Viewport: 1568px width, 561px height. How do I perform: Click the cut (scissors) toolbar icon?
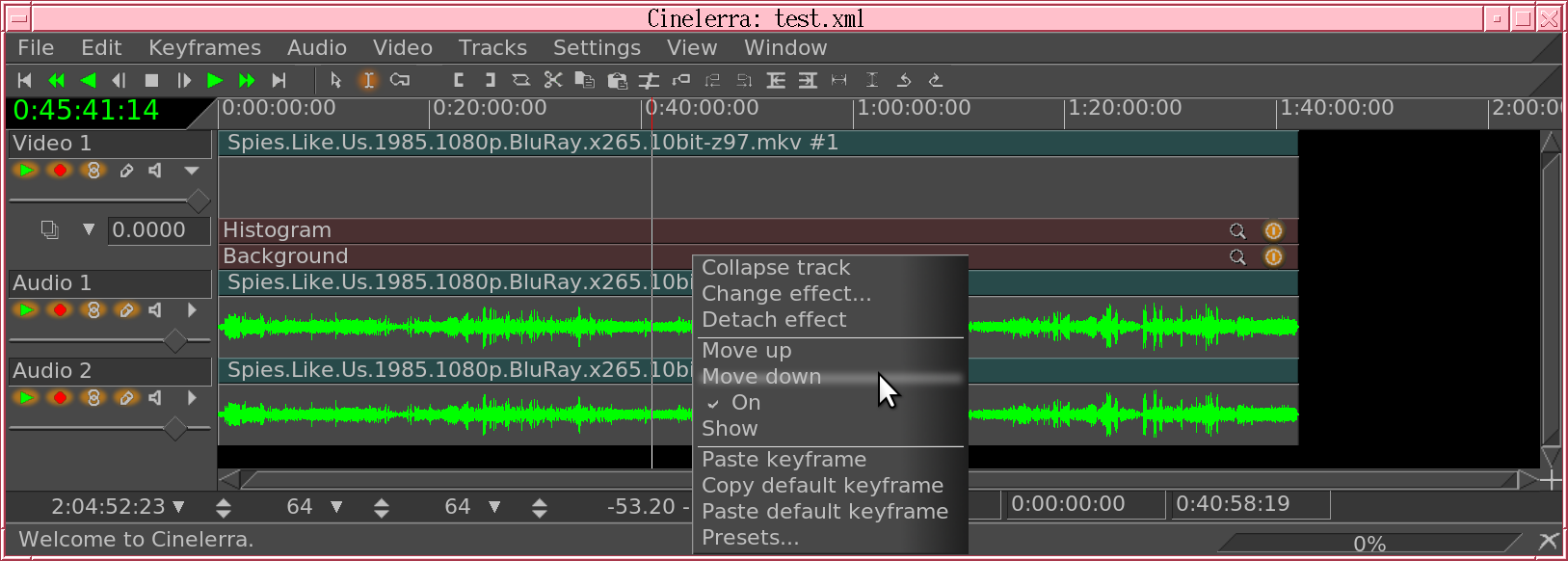pyautogui.click(x=552, y=80)
